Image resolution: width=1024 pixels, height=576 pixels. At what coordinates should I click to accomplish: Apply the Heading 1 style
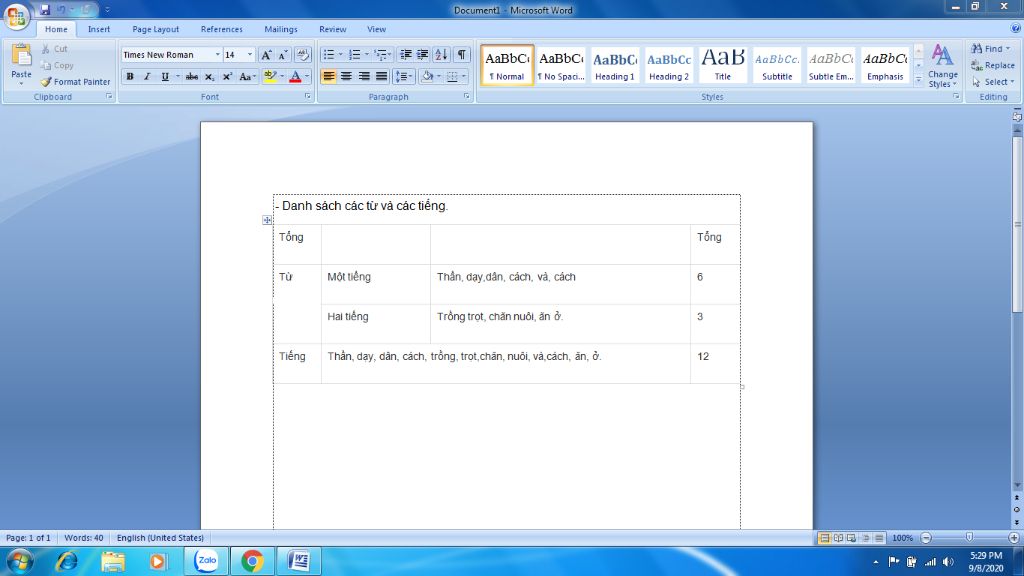[x=615, y=65]
